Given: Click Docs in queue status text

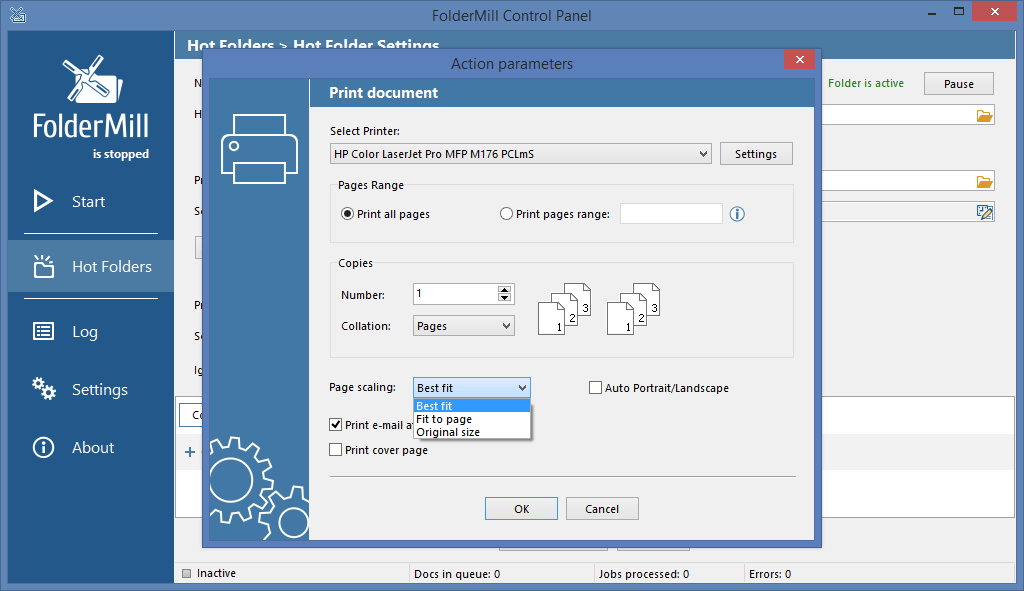Looking at the screenshot, I should pos(457,574).
